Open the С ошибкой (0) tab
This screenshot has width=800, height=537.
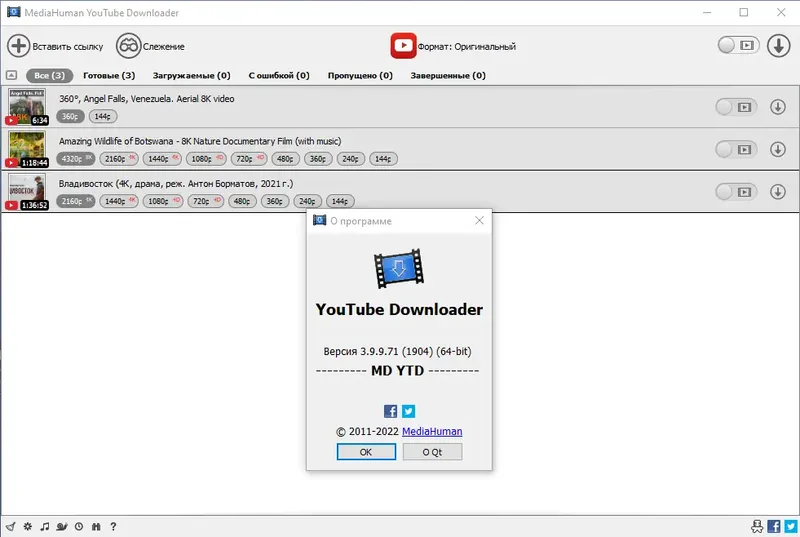coord(279,75)
